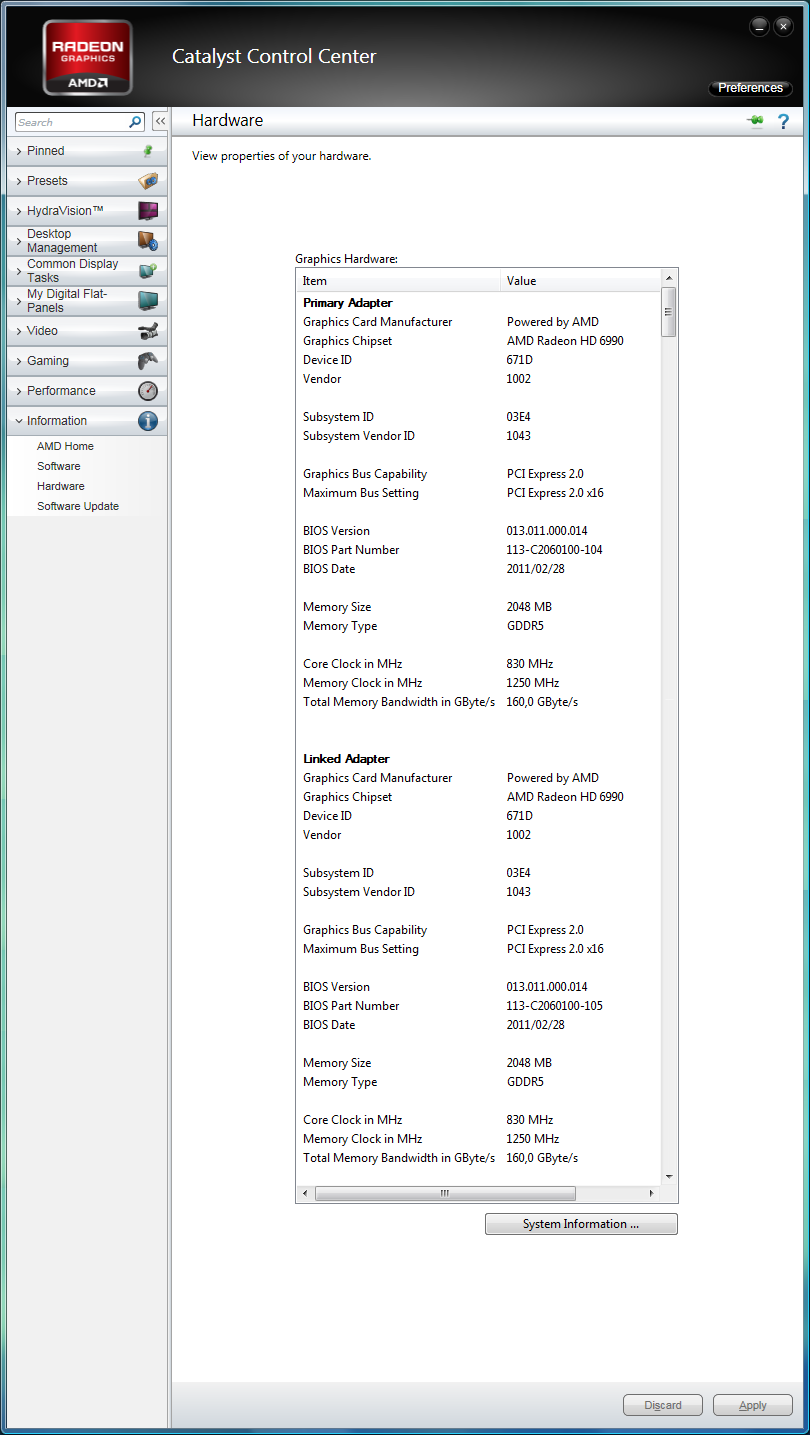Expand the Performance section

point(87,391)
